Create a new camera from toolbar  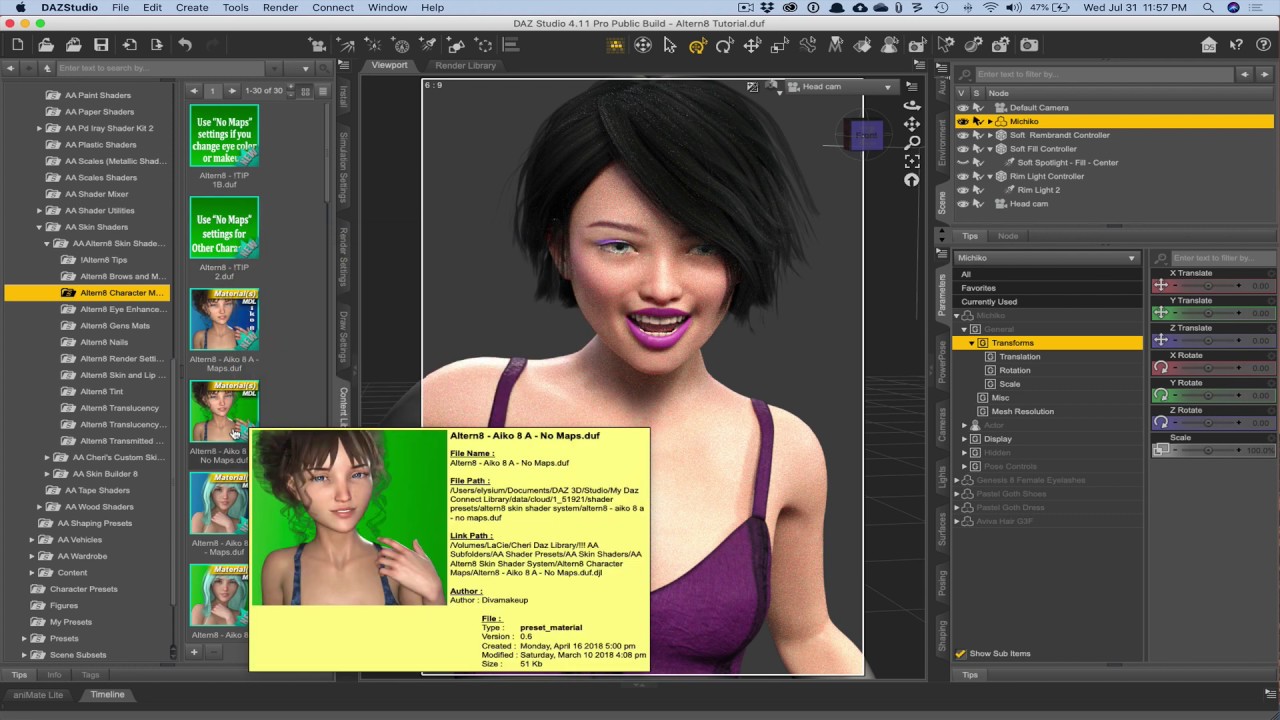318,45
